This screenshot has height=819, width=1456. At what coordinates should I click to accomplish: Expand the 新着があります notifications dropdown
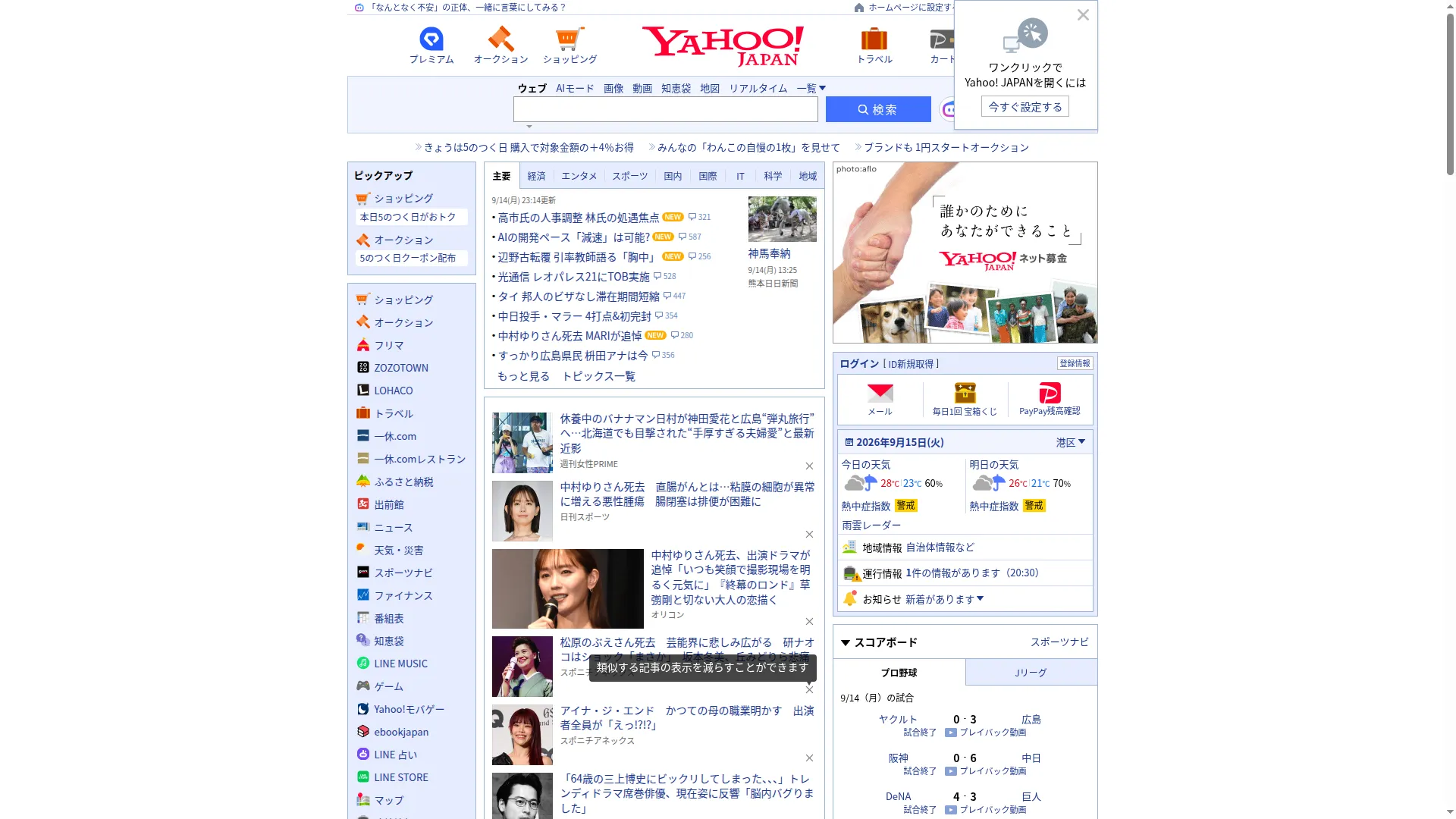pyautogui.click(x=944, y=599)
